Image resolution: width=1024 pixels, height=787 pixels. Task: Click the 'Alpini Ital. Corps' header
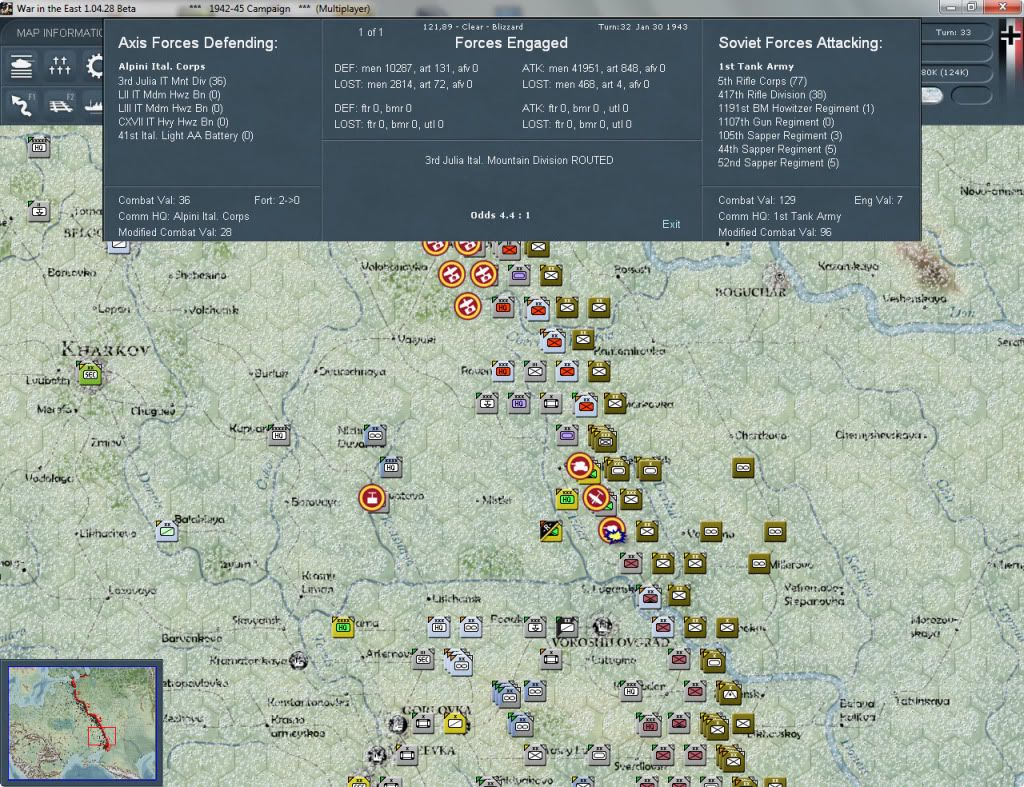(x=162, y=67)
